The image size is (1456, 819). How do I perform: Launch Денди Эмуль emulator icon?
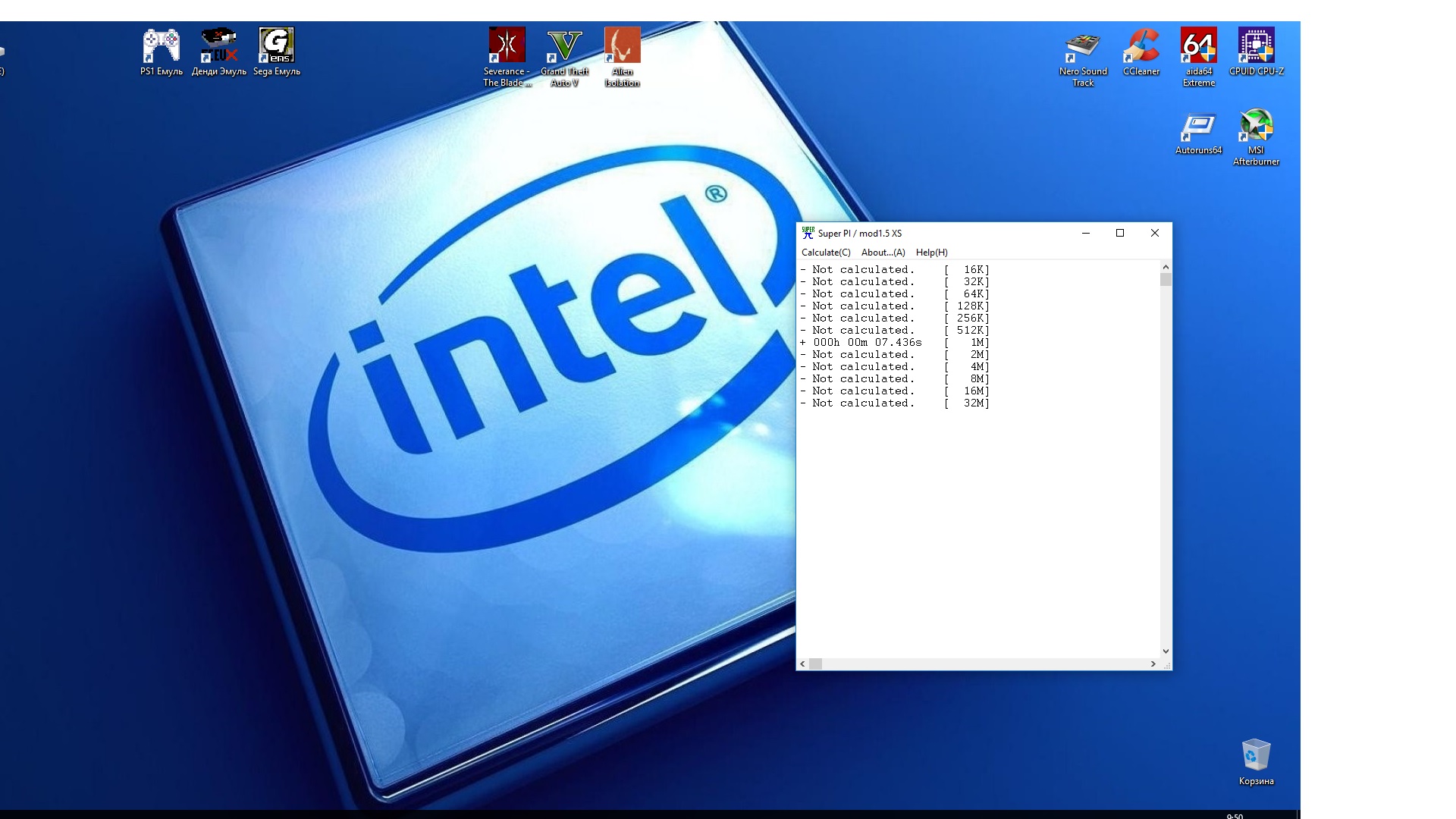point(218,47)
